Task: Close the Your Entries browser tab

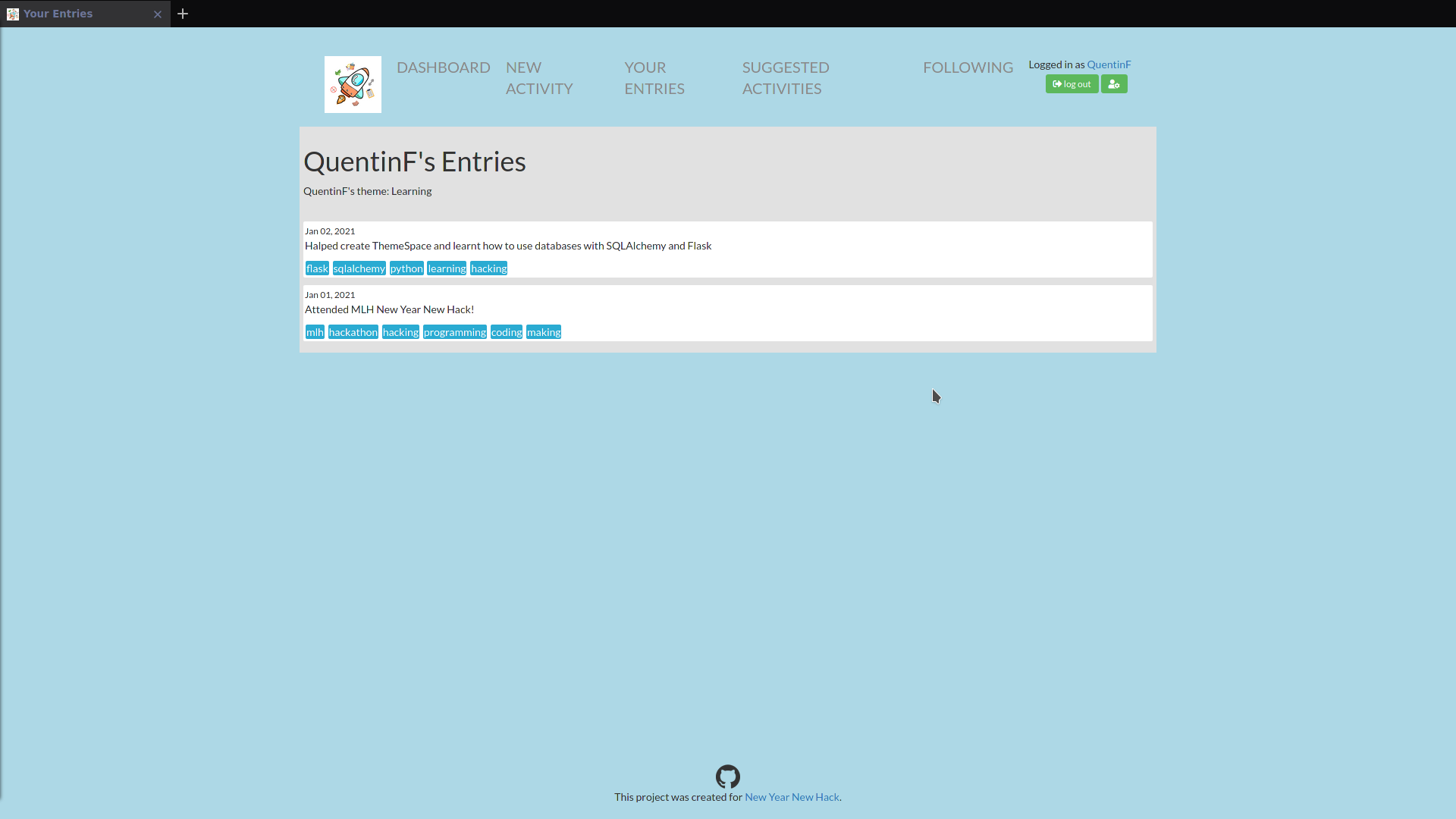Action: pyautogui.click(x=158, y=14)
